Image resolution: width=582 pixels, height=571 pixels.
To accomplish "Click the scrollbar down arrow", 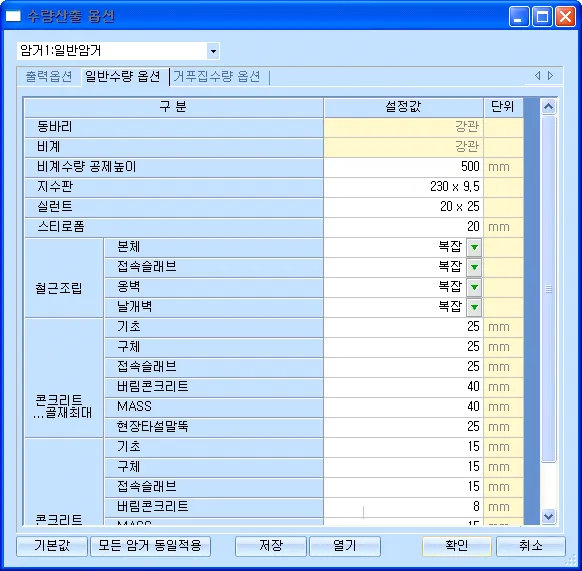I will point(548,516).
